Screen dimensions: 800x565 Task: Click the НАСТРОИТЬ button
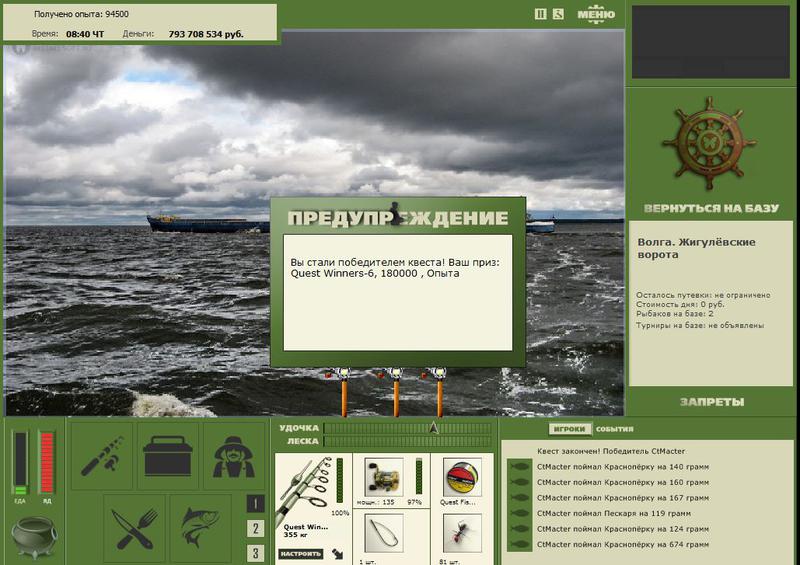click(301, 554)
